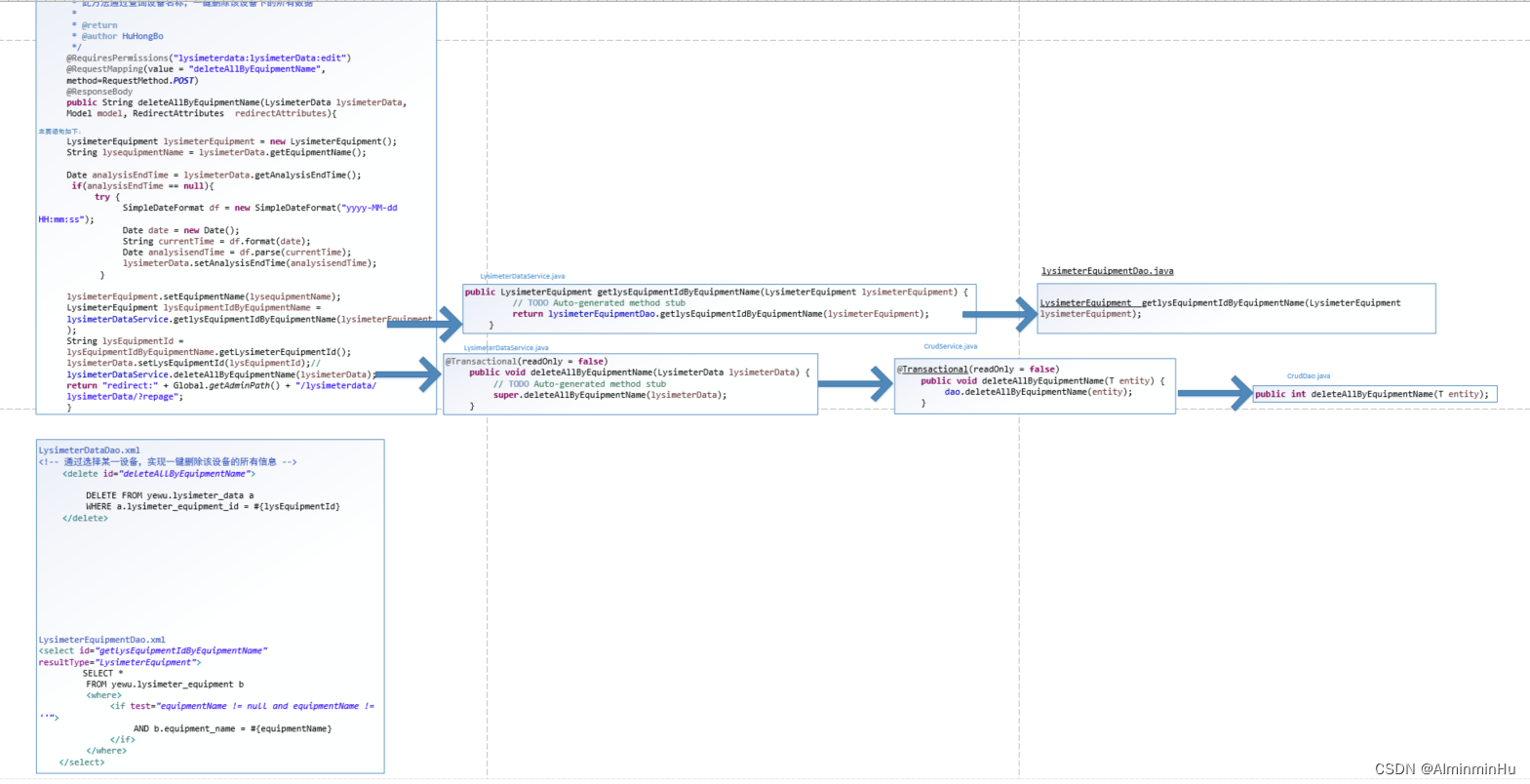The height and width of the screenshot is (784, 1530).
Task: Click the "String currentTime = df.format(date);" line
Action: [216, 242]
